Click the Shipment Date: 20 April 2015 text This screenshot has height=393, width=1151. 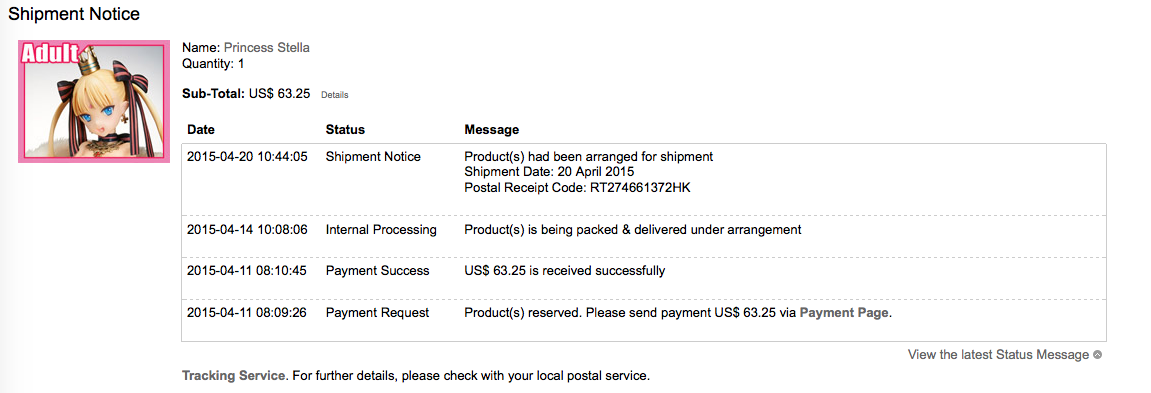tap(549, 173)
